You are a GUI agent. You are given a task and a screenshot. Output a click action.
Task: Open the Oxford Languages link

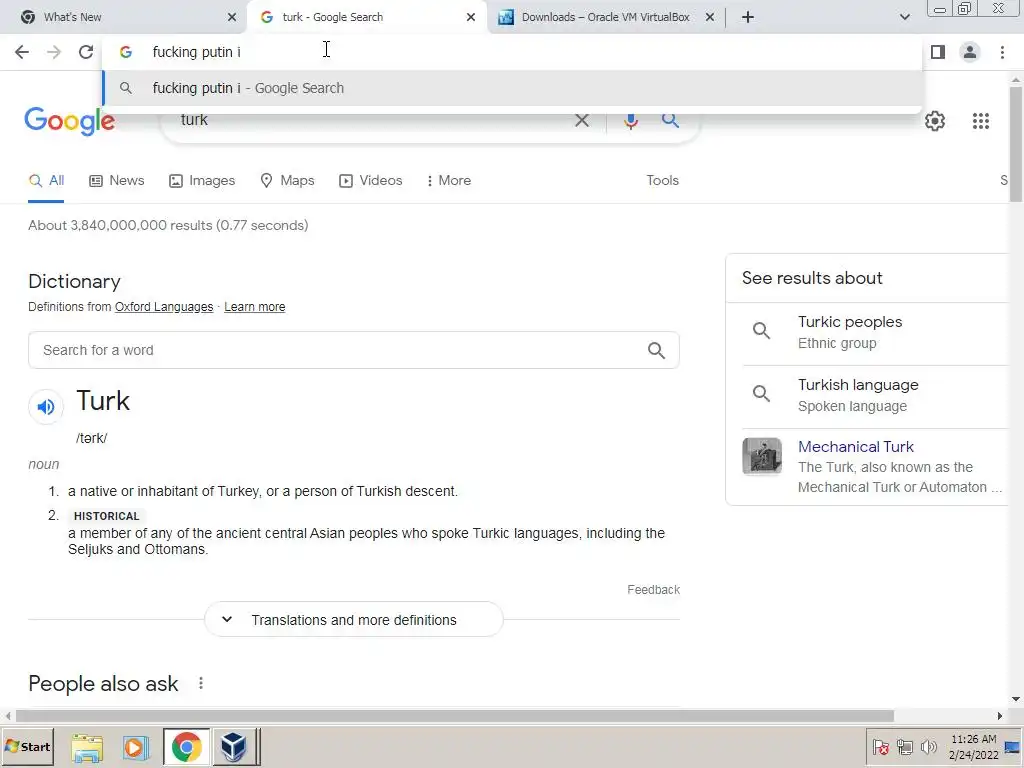click(x=164, y=307)
